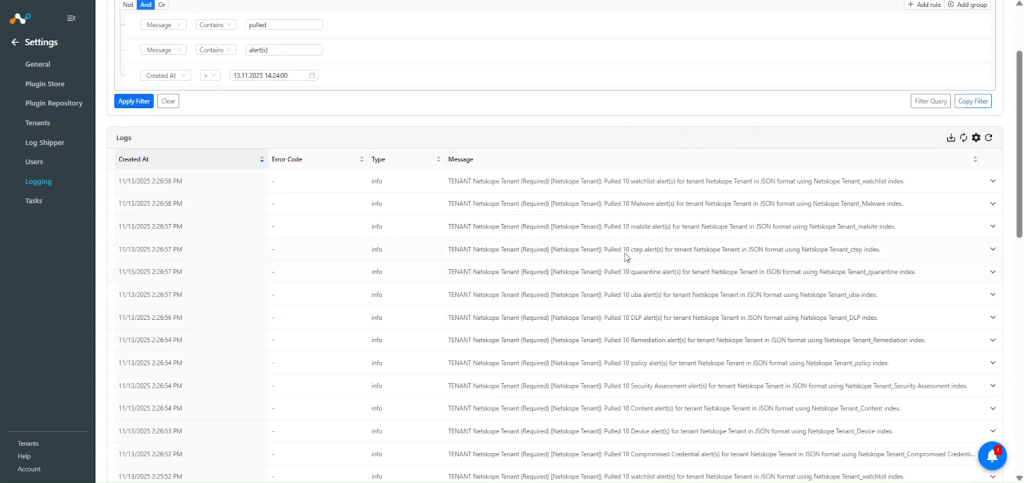Click the Settings heading in the sidebar

(x=41, y=42)
